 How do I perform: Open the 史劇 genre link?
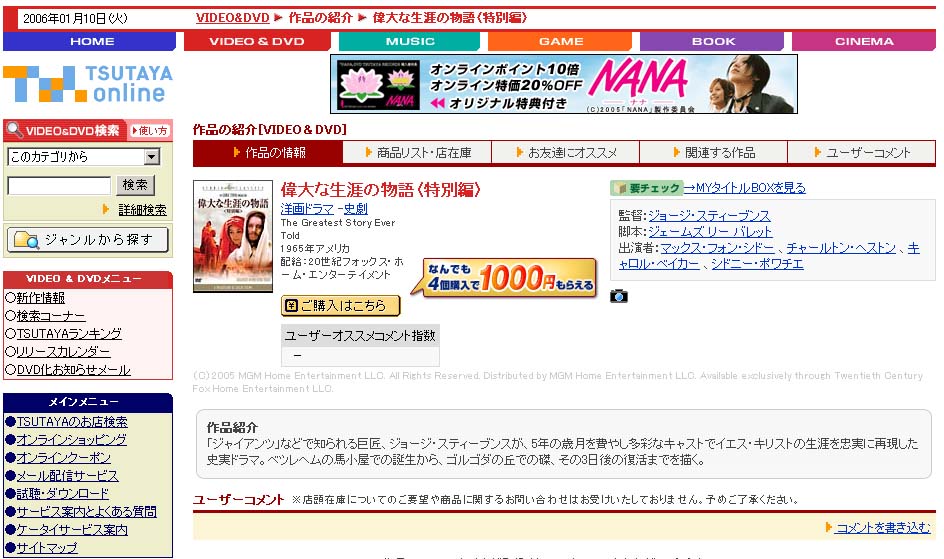(355, 209)
